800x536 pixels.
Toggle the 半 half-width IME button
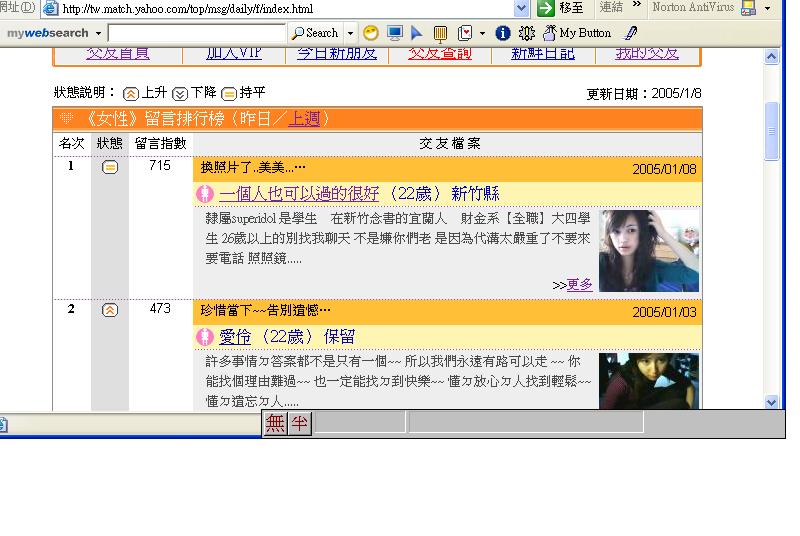[x=299, y=424]
